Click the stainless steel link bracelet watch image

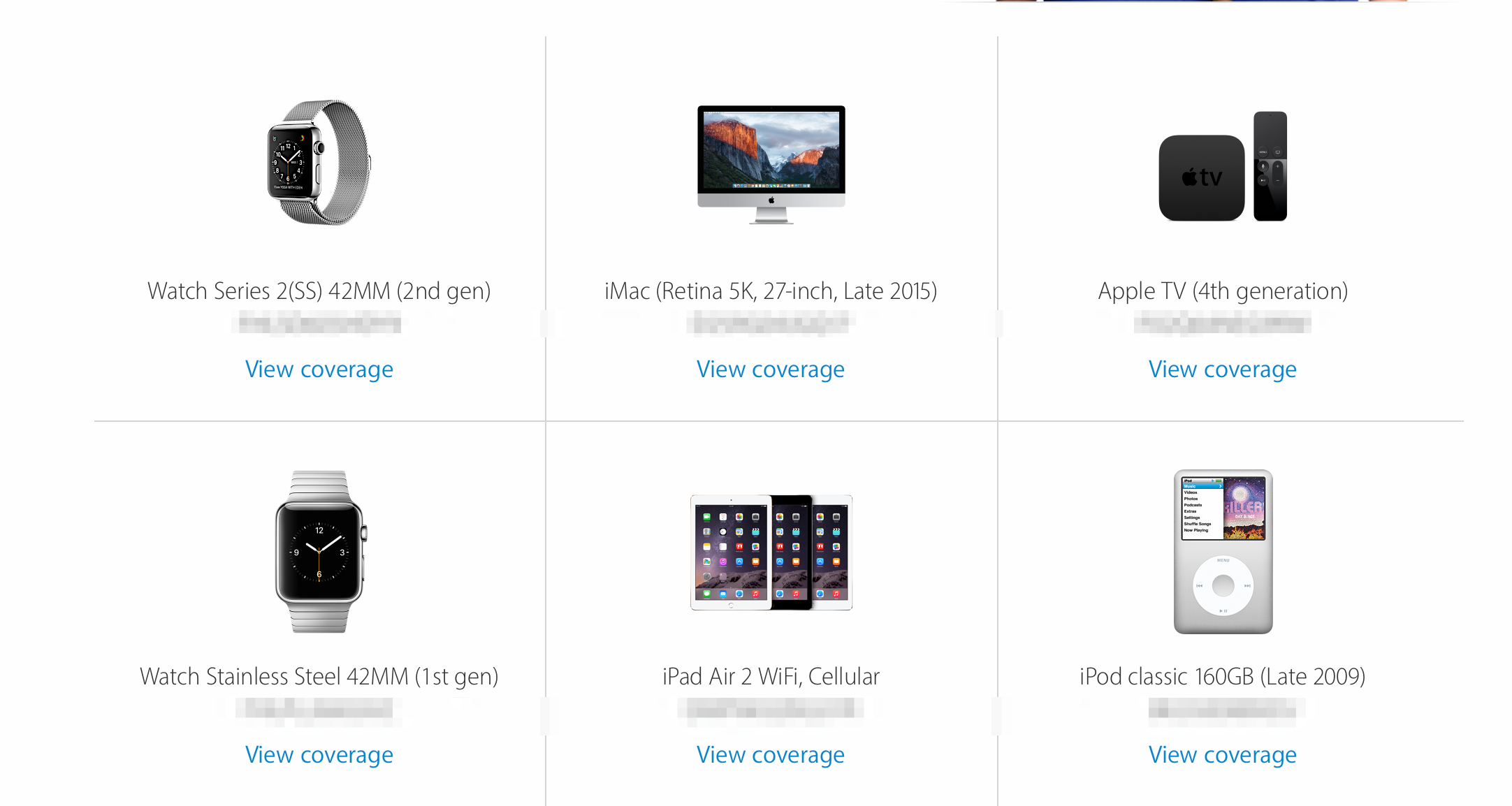320,552
